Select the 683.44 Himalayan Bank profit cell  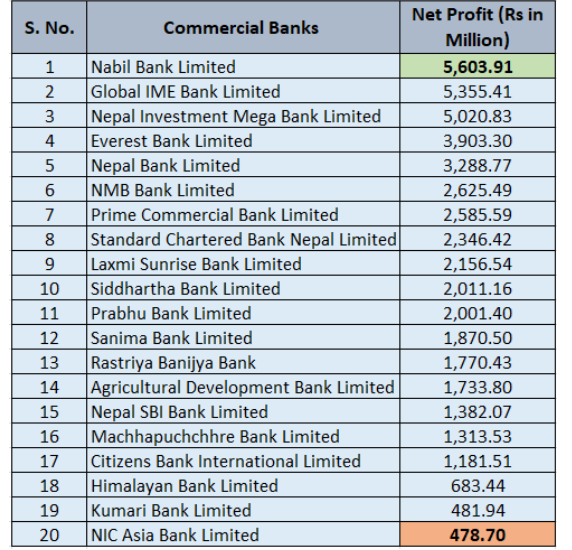click(478, 485)
